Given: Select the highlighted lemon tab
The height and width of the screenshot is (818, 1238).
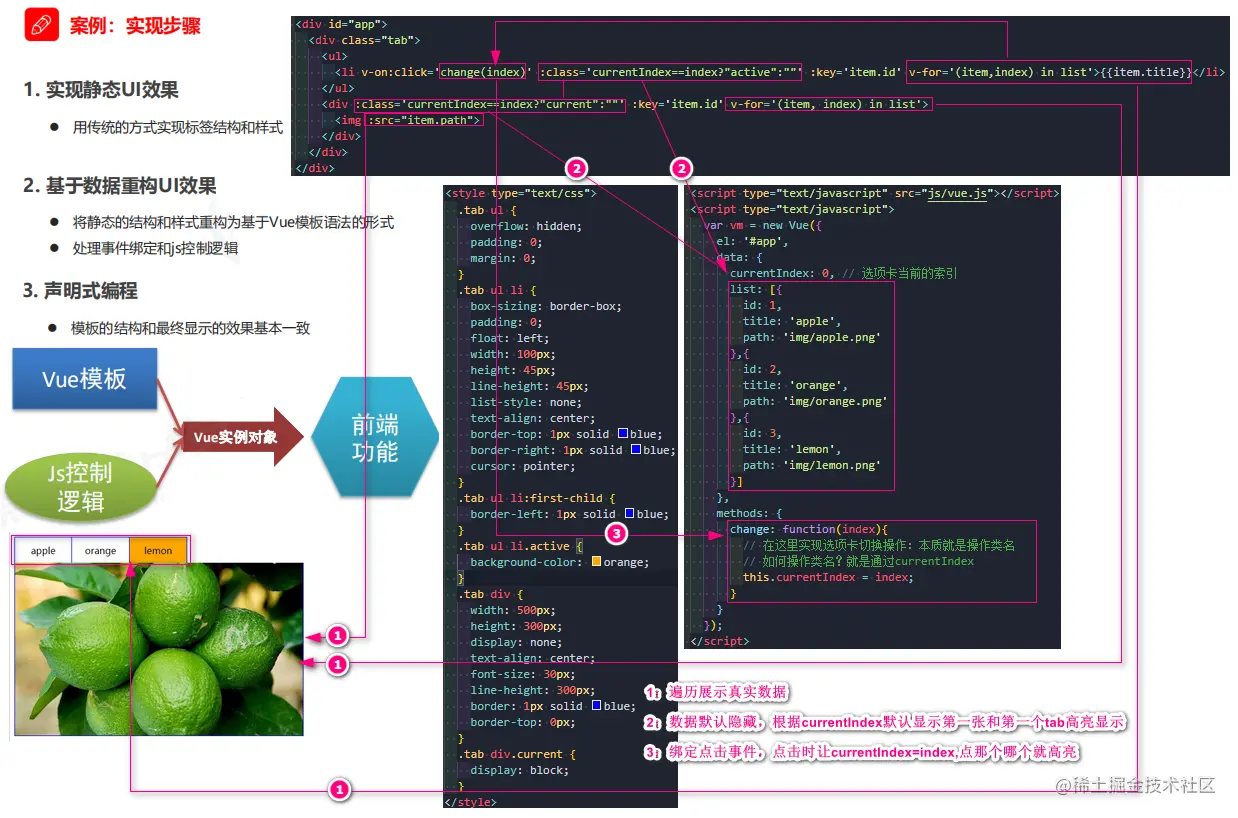Looking at the screenshot, I should click(158, 550).
